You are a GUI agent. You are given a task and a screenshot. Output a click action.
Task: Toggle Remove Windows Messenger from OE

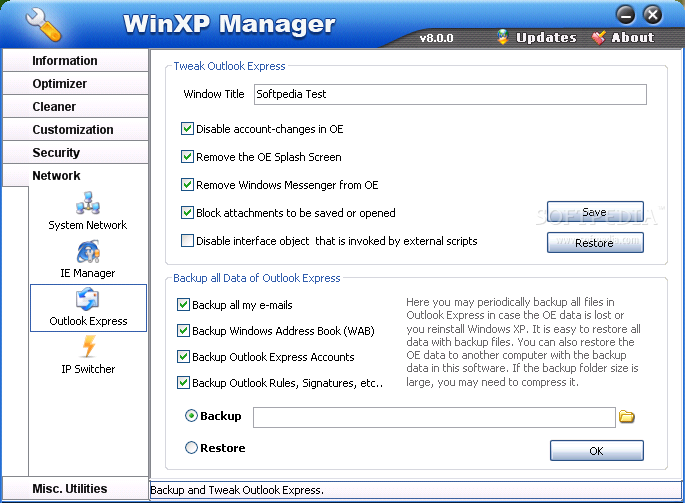click(187, 185)
